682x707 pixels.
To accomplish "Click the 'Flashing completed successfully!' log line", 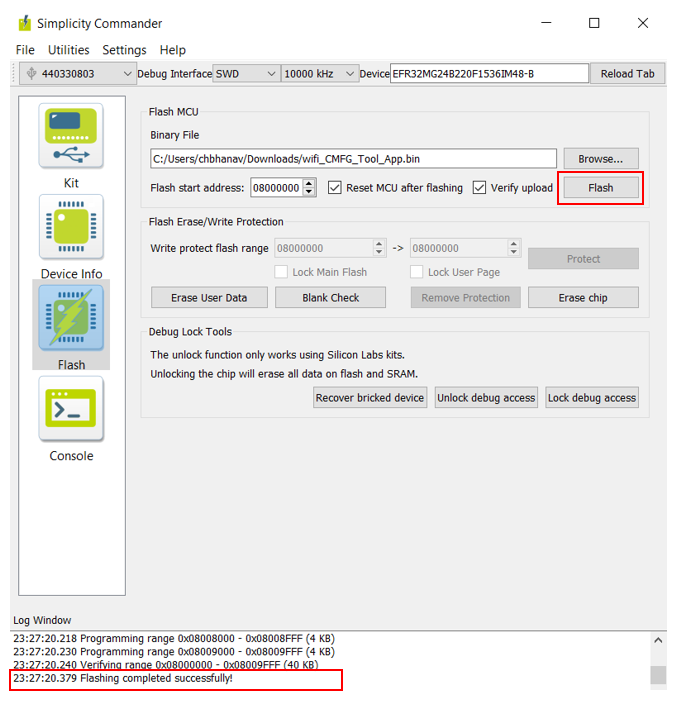I will 123,678.
